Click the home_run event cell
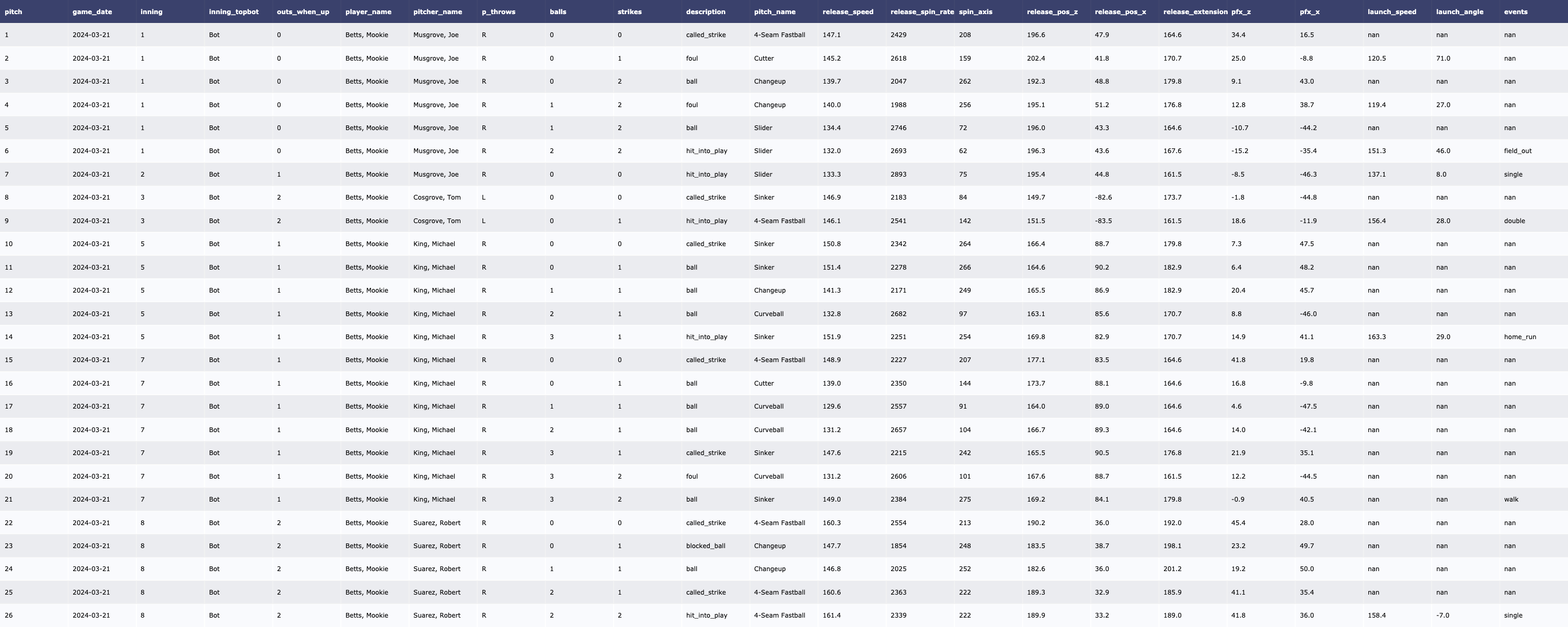 [x=1519, y=336]
